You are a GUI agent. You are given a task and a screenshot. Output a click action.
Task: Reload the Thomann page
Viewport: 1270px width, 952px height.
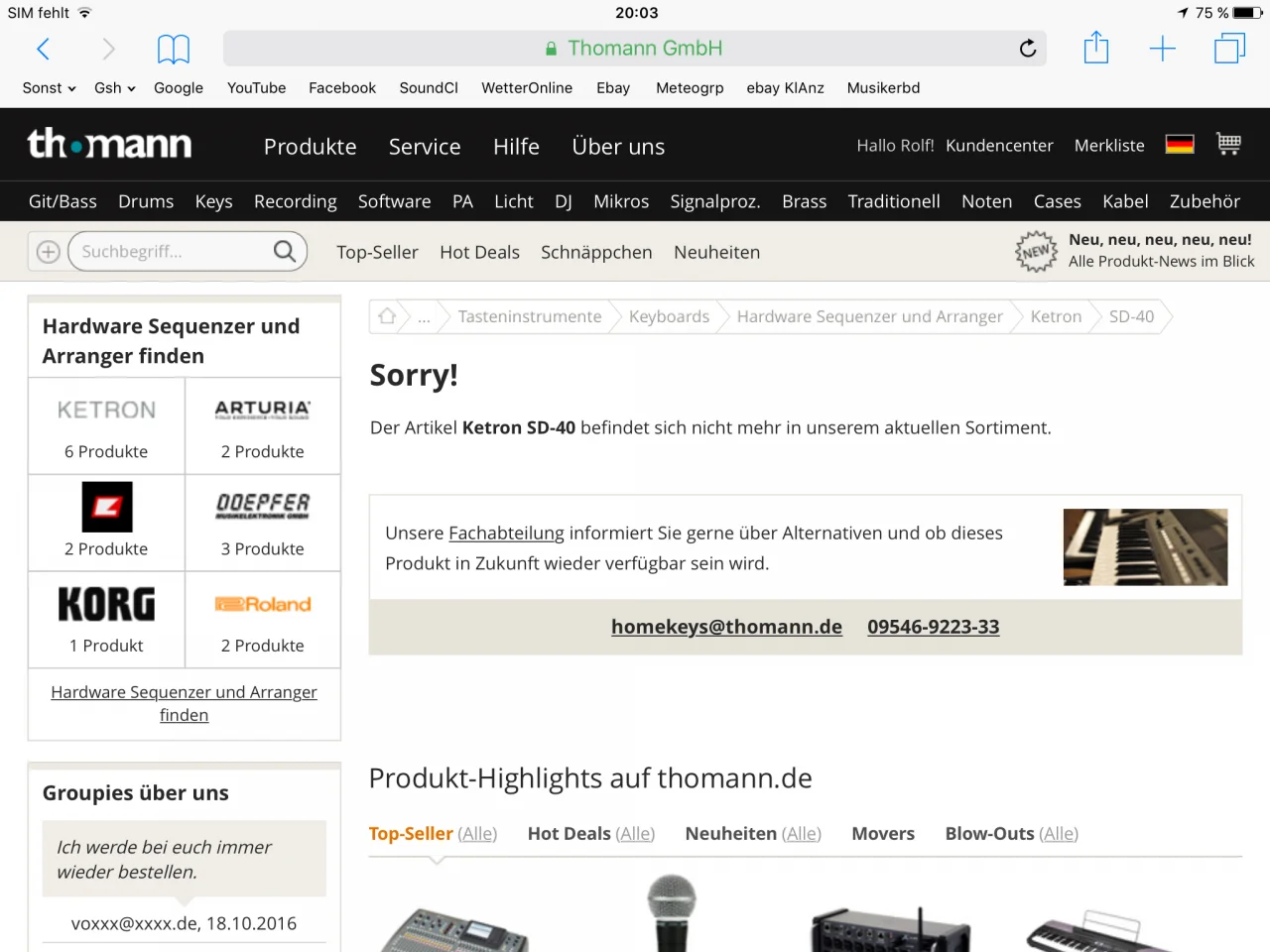(1028, 48)
